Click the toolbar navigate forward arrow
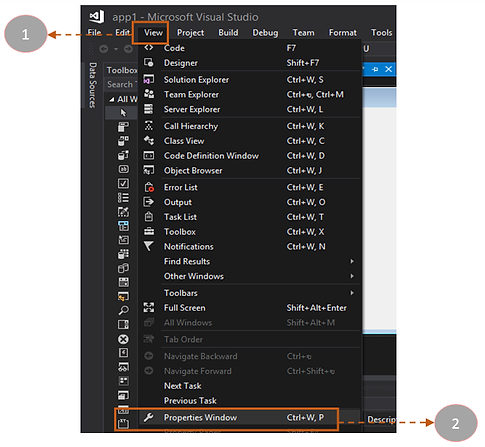The image size is (485, 447). [128, 49]
